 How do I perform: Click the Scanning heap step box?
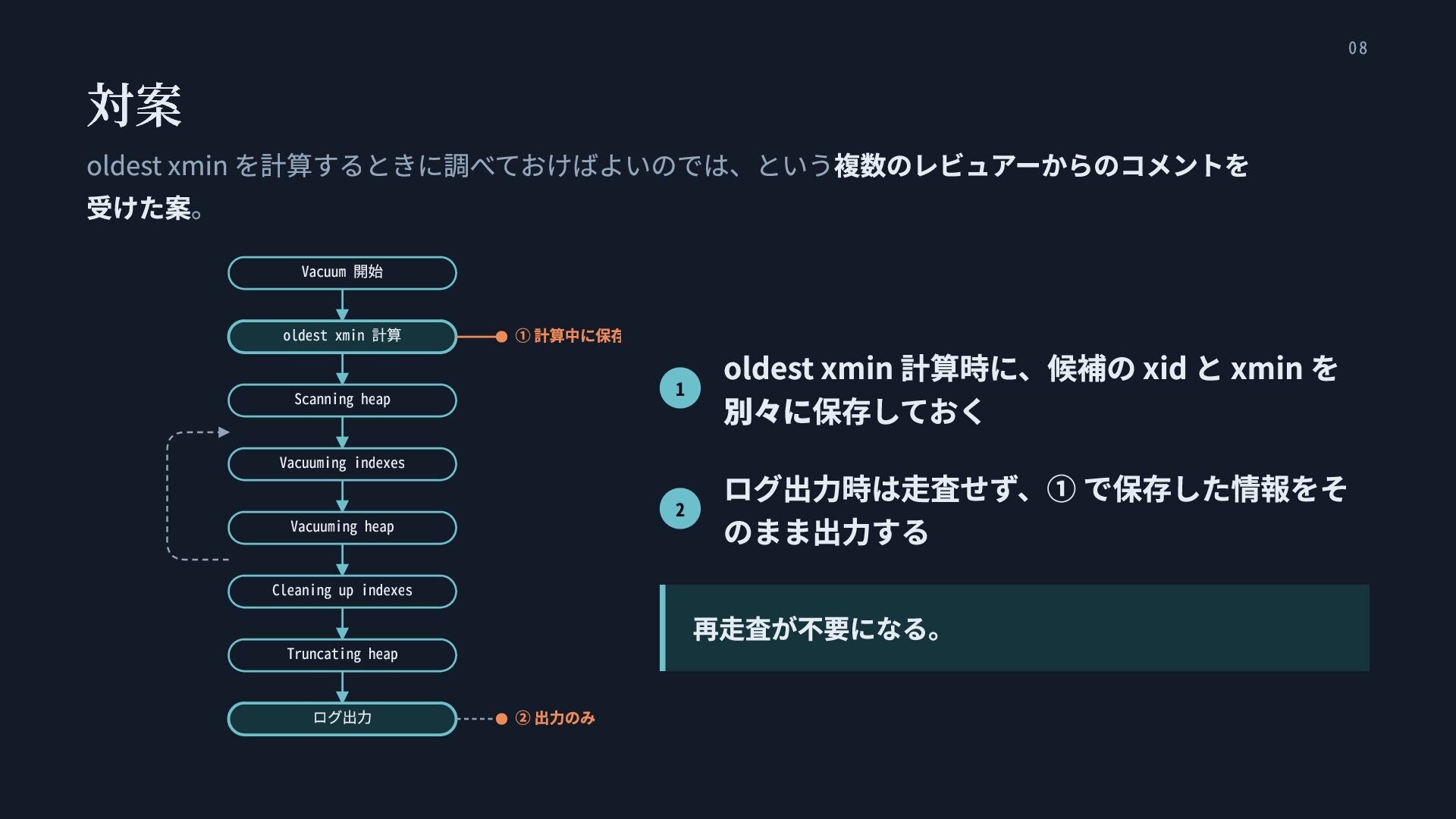pos(342,400)
